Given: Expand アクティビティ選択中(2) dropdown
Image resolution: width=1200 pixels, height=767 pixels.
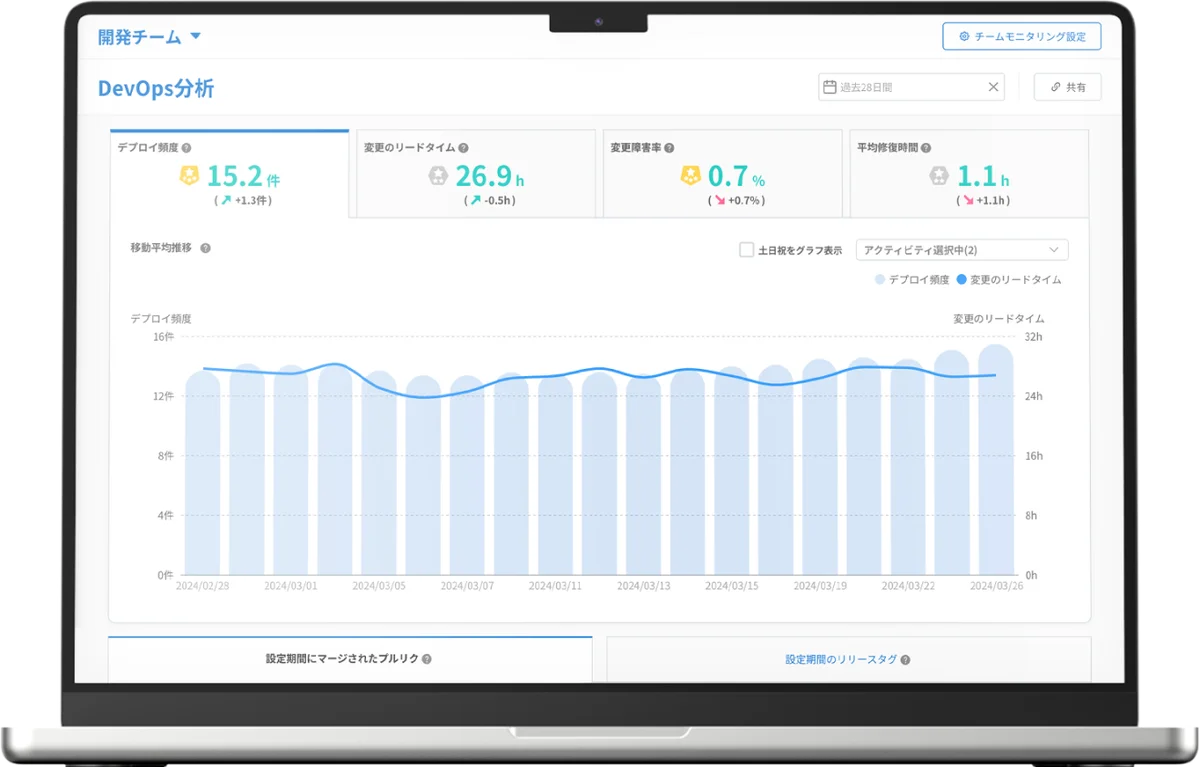Looking at the screenshot, I should (962, 250).
